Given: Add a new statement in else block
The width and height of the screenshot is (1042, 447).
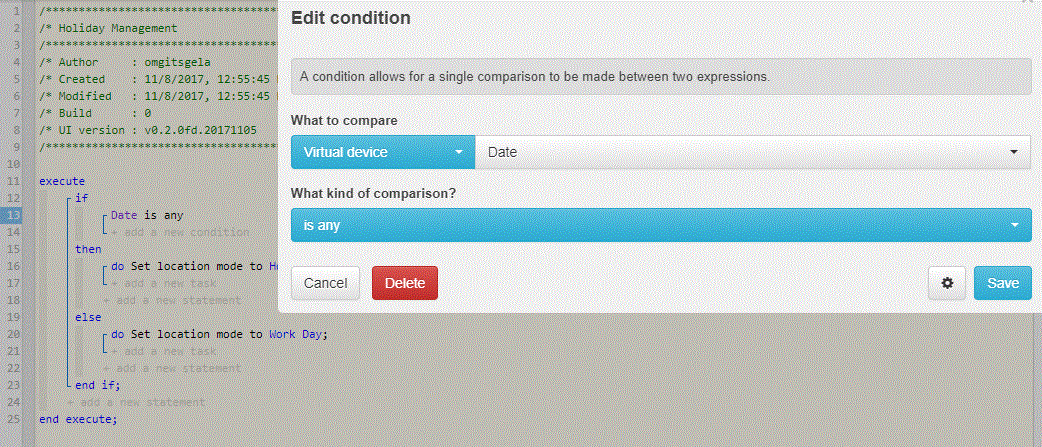Looking at the screenshot, I should [171, 368].
